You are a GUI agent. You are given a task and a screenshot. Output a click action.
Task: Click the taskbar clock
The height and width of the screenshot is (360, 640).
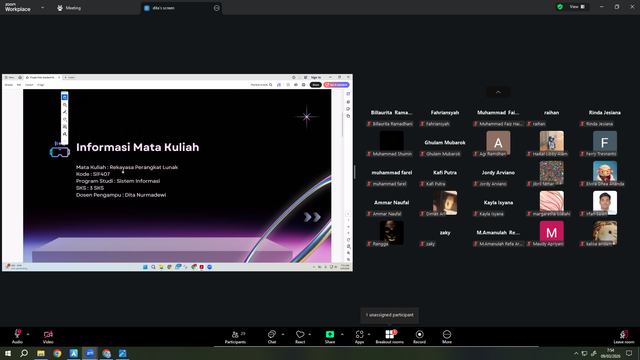[x=611, y=353]
